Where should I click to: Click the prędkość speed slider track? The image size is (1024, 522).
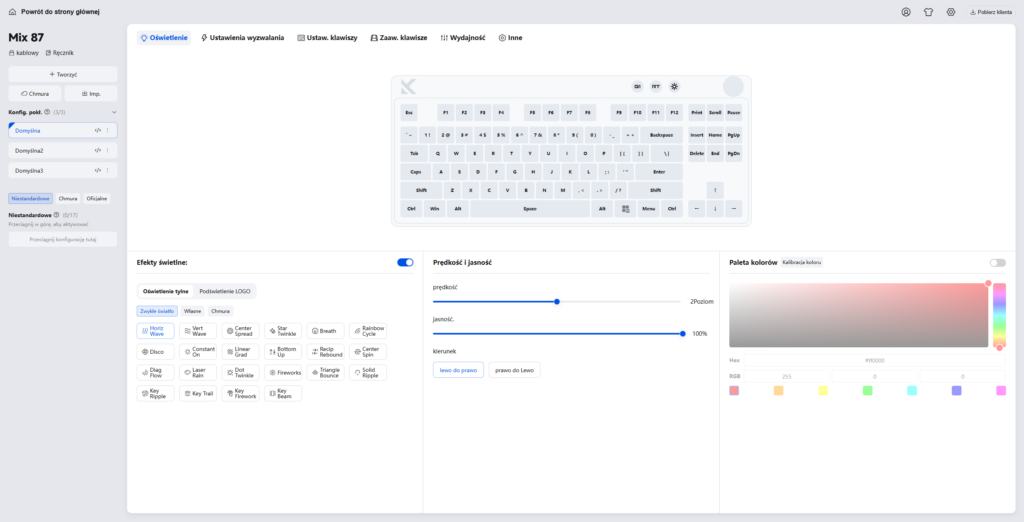click(557, 302)
